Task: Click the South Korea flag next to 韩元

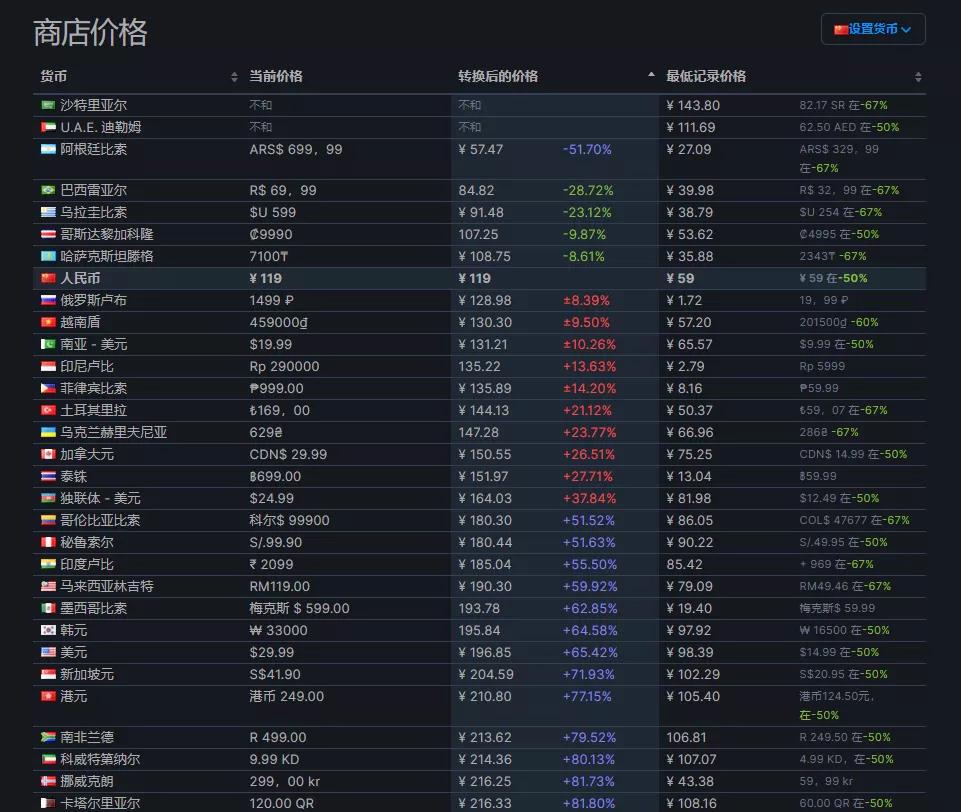Action: pyautogui.click(x=45, y=630)
